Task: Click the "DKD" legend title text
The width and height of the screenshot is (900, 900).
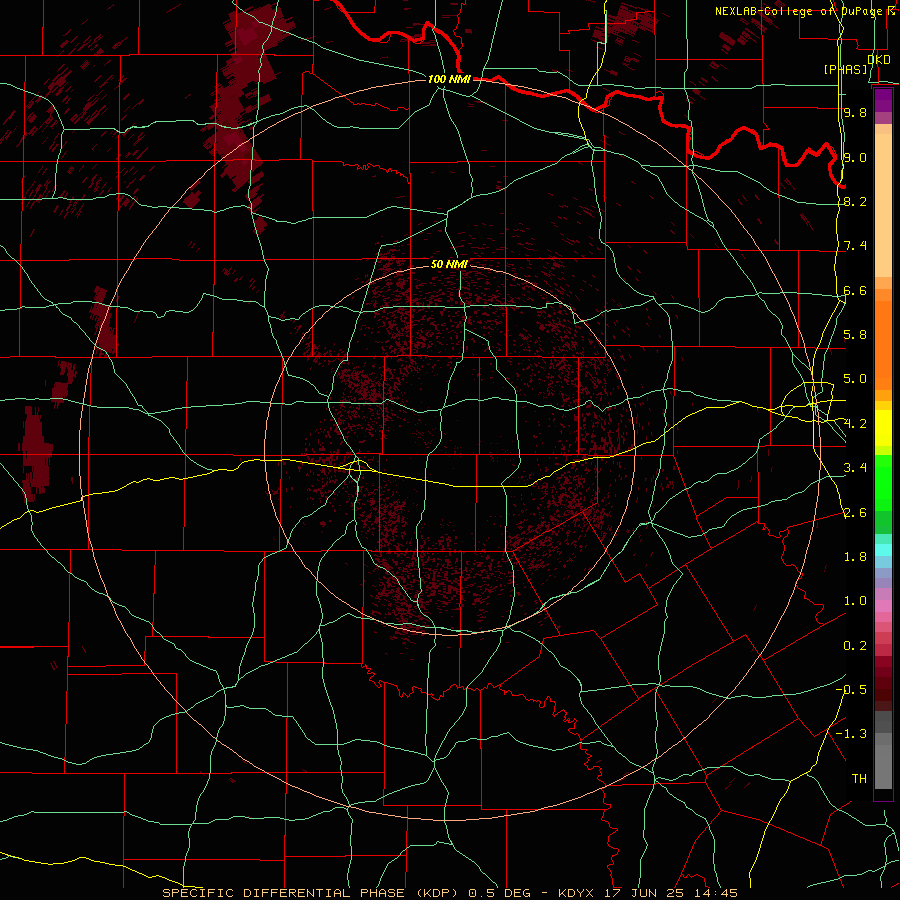Action: (x=879, y=59)
